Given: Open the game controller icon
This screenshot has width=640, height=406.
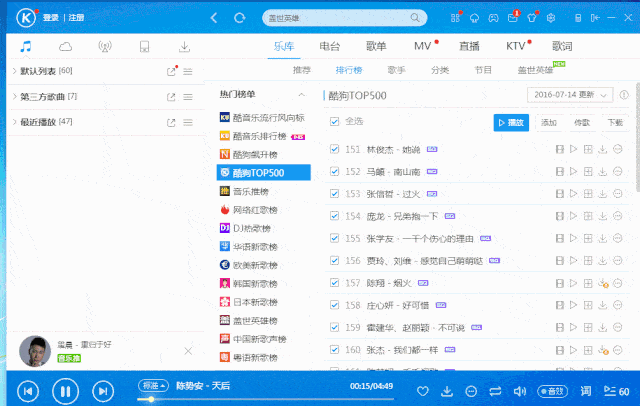Looking at the screenshot, I should pyautogui.click(x=493, y=18).
